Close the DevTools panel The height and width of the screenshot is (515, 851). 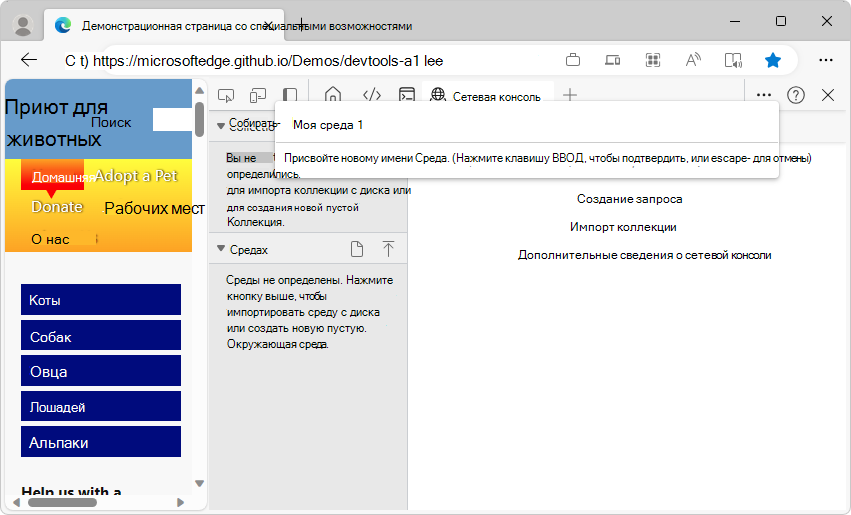[828, 95]
